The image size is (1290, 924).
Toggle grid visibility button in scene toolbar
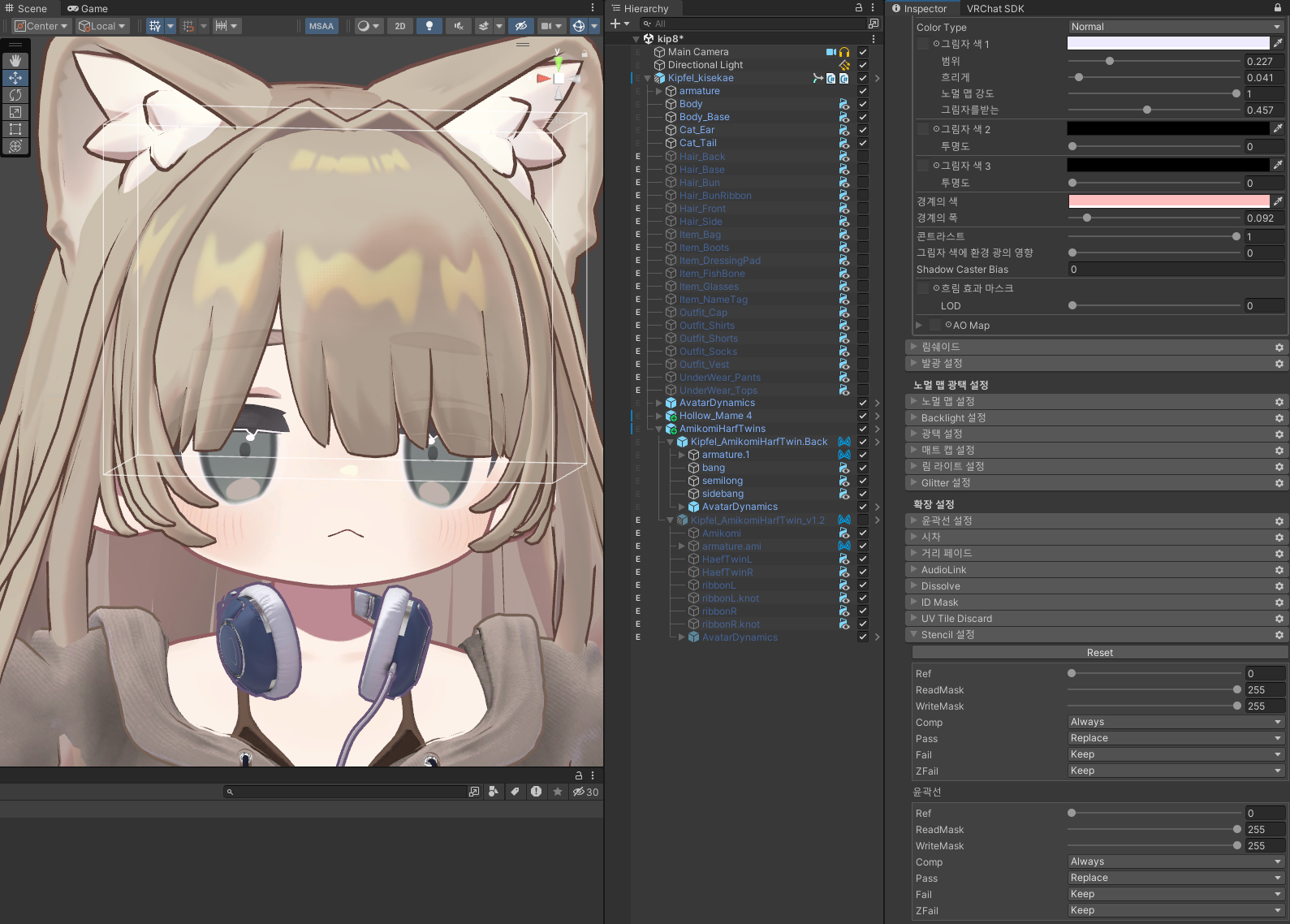[x=154, y=26]
